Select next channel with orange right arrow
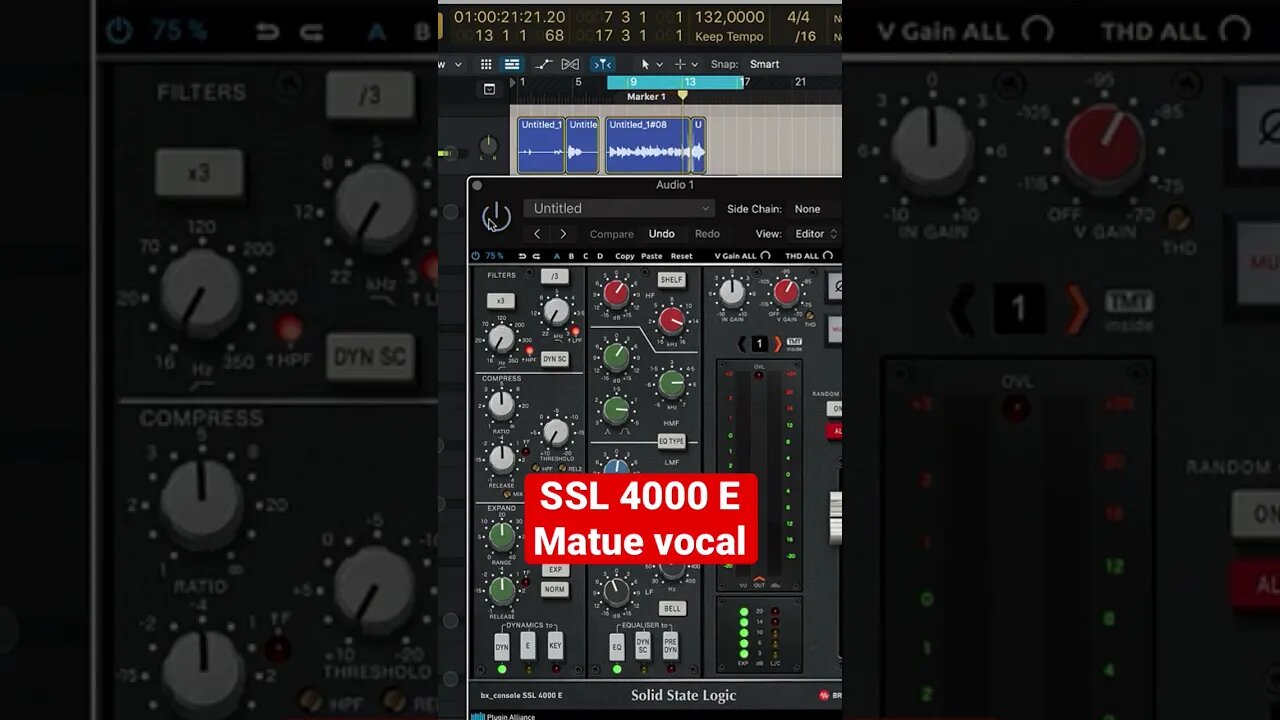The height and width of the screenshot is (720, 1280). pos(778,344)
